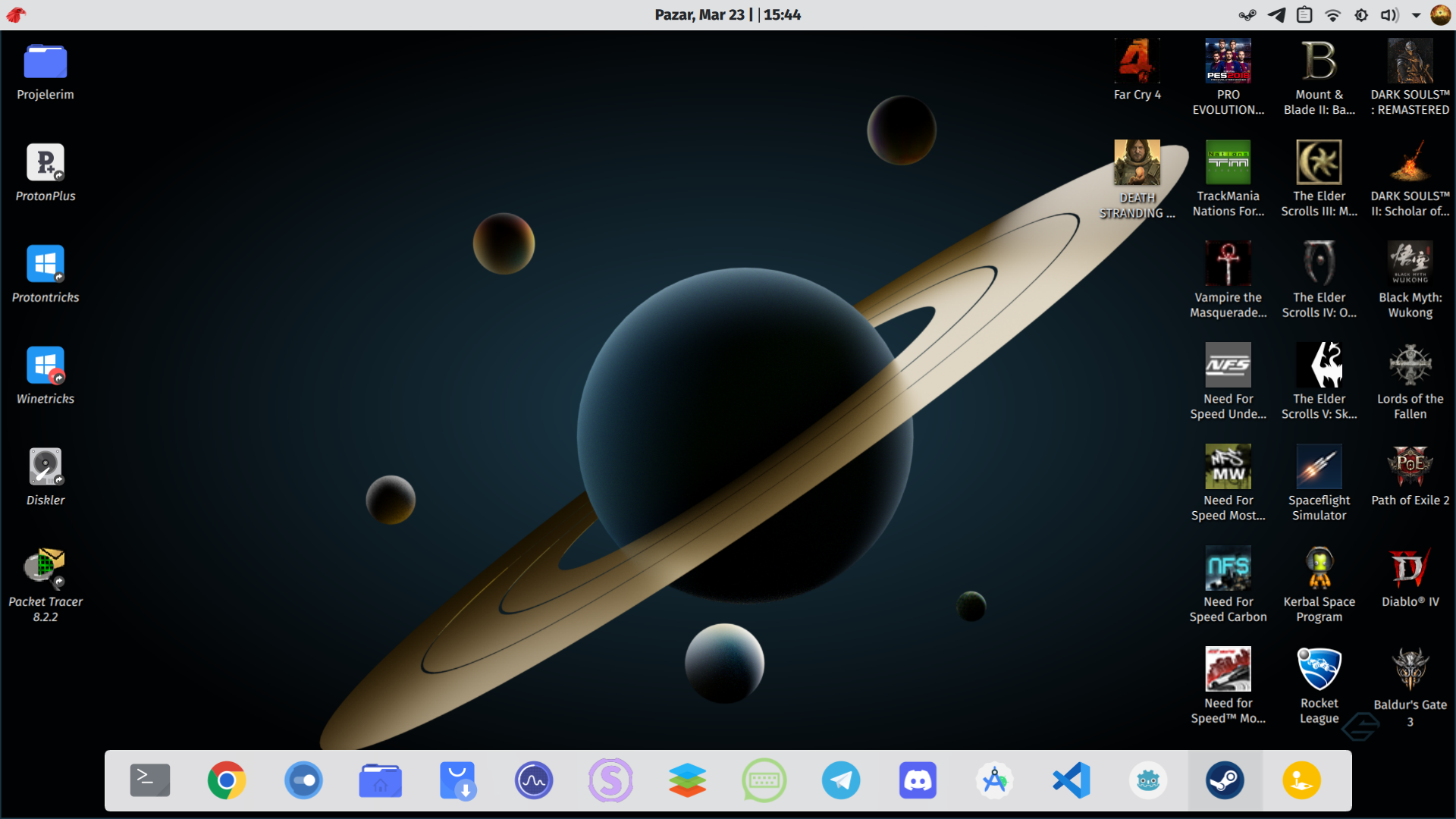Open Steam from the dock
Viewport: 1456px width, 819px height.
[1225, 780]
